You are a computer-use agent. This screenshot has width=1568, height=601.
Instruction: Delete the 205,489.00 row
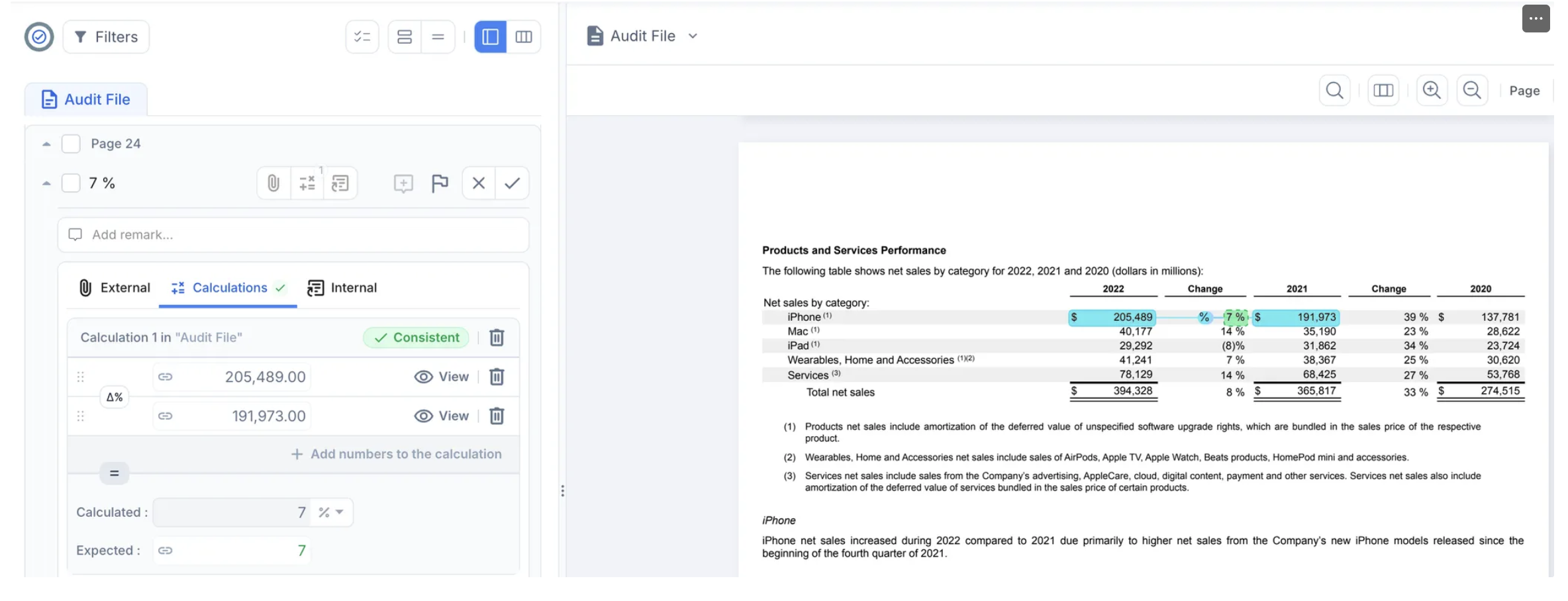(x=497, y=377)
